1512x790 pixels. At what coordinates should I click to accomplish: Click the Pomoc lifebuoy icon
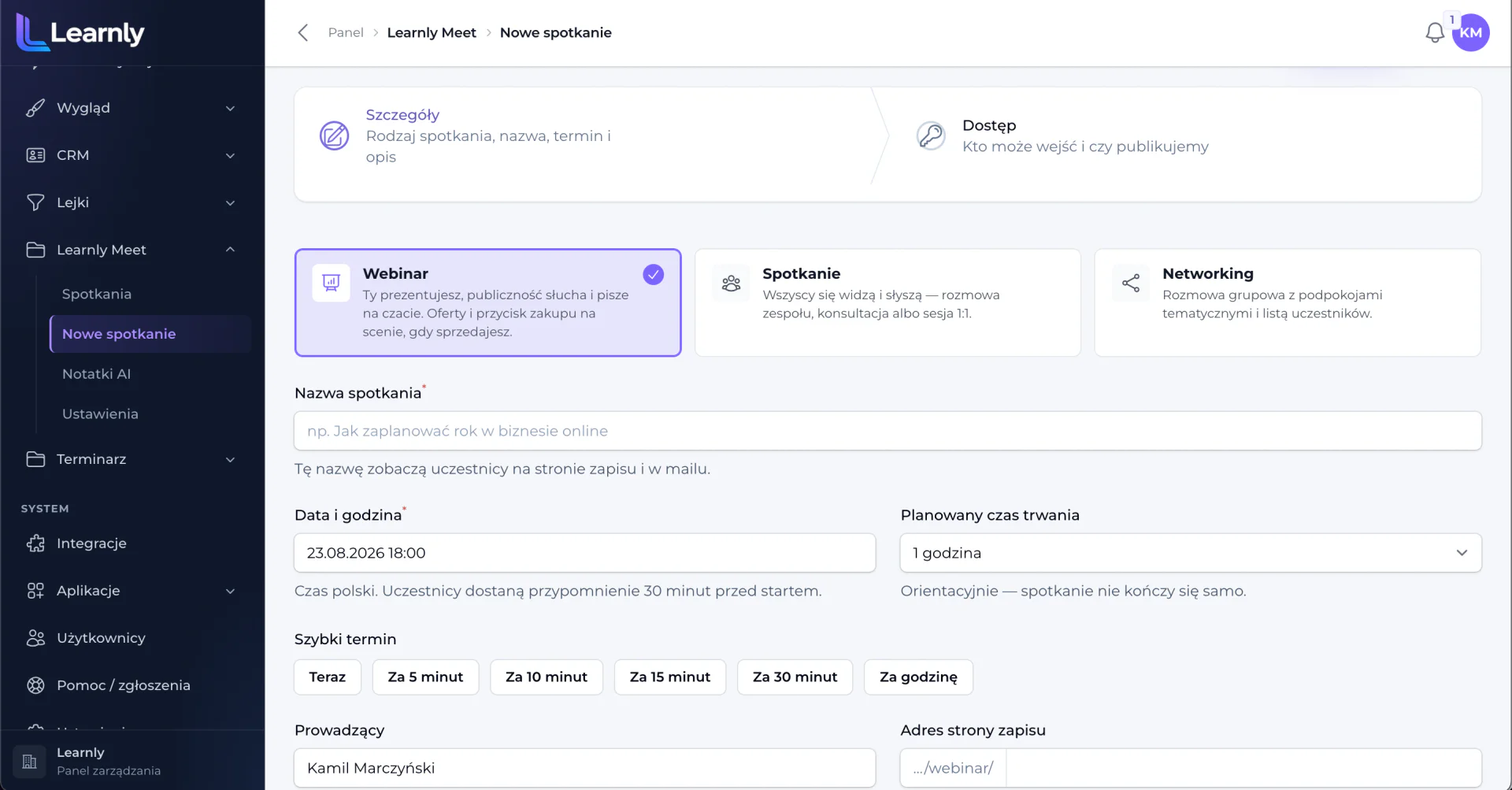pos(35,685)
